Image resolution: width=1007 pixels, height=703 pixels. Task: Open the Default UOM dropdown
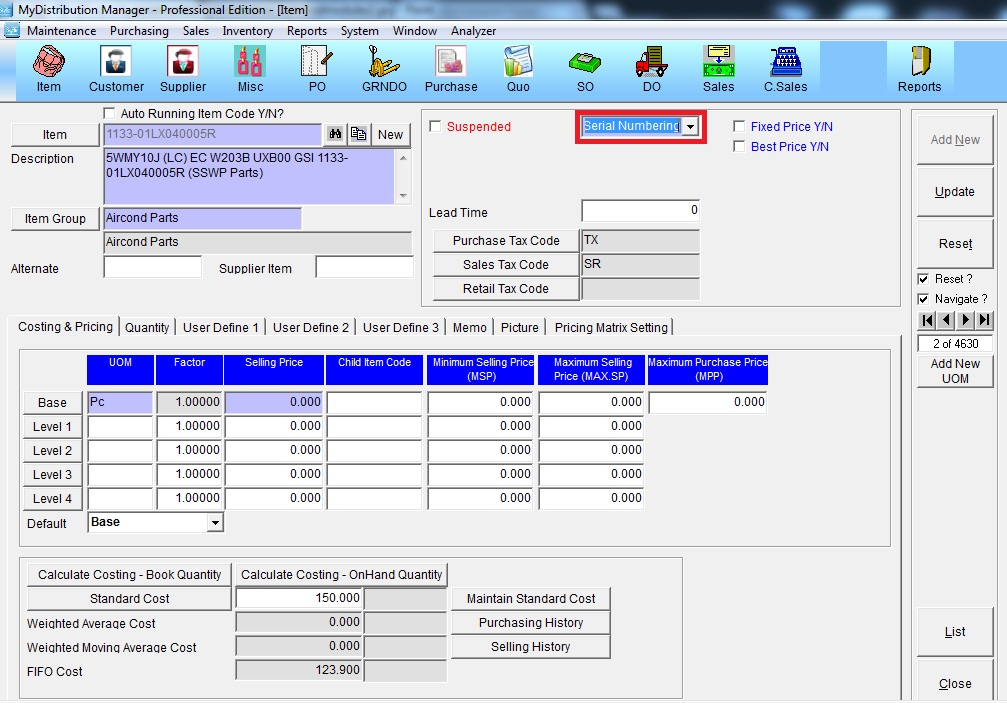[215, 523]
